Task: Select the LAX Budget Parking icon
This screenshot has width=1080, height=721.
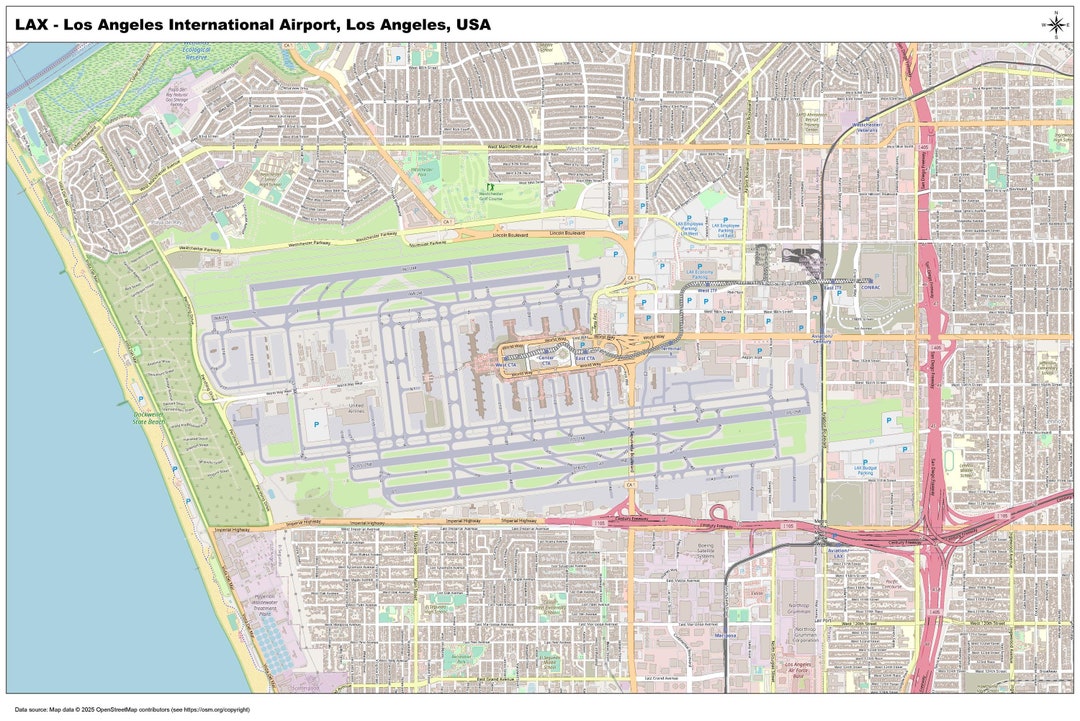Action: click(866, 462)
